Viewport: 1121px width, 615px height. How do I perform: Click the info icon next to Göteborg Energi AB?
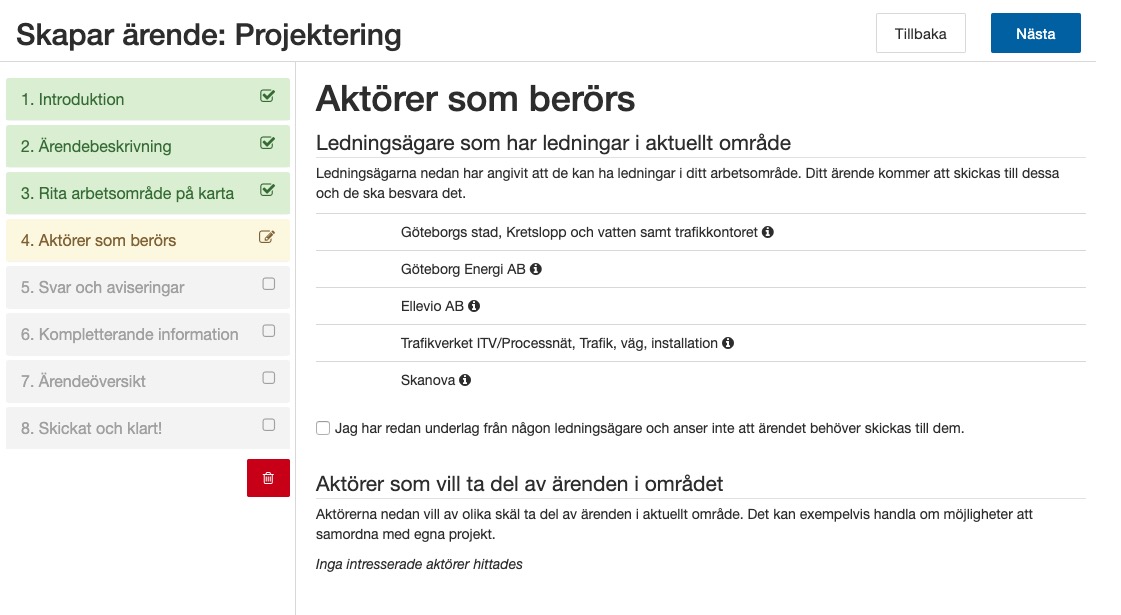[537, 268]
